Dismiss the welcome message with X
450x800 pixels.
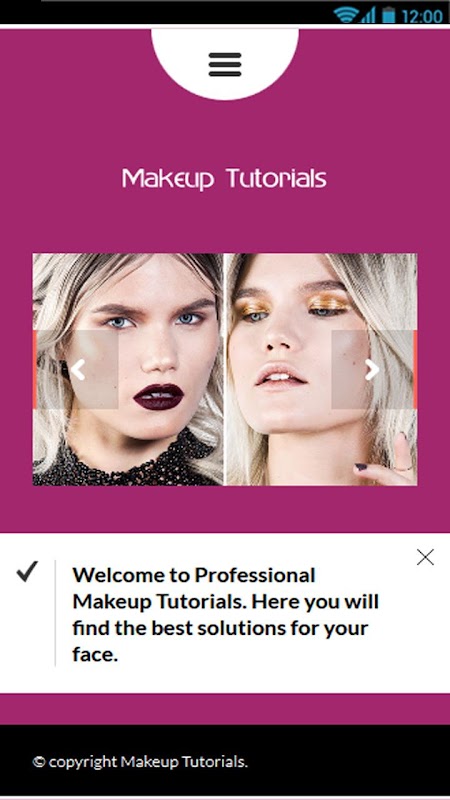(425, 557)
